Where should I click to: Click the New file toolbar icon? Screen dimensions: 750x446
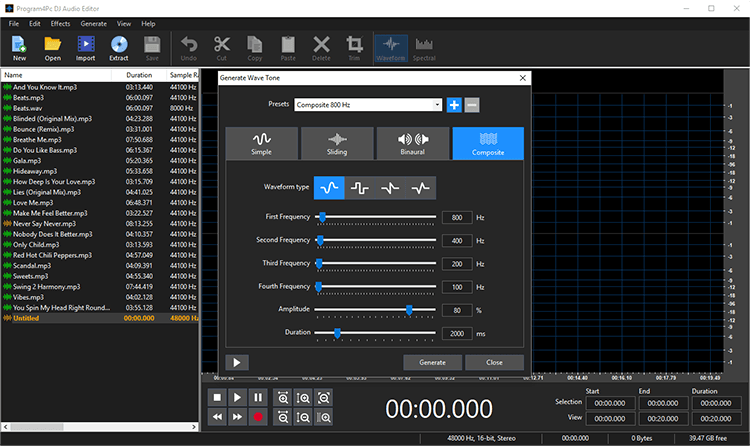point(19,47)
